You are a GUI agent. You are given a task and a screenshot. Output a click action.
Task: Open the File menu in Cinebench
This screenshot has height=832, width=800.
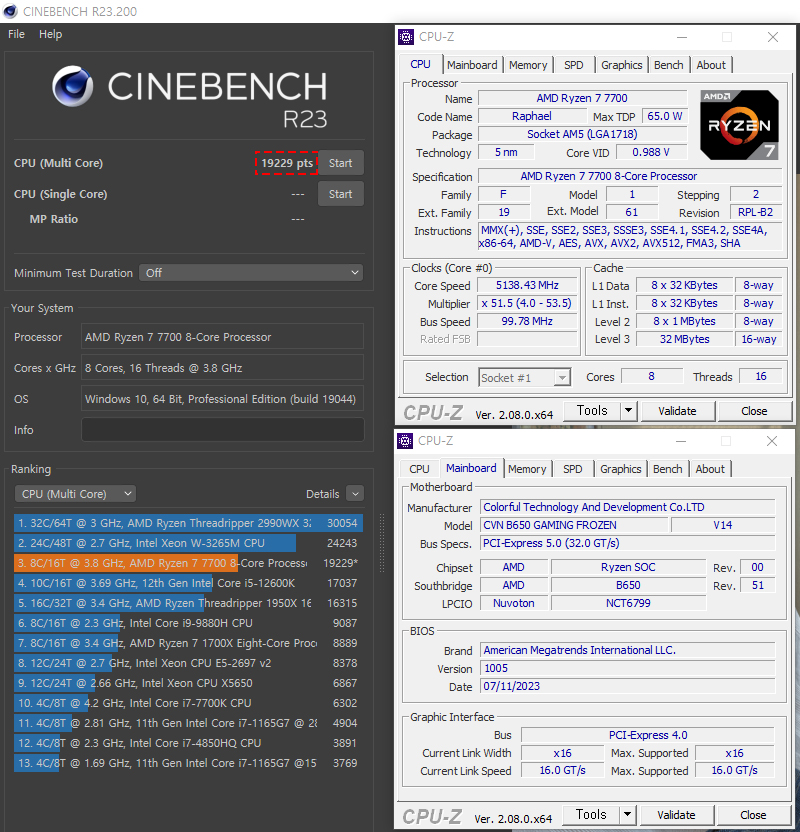(16, 34)
